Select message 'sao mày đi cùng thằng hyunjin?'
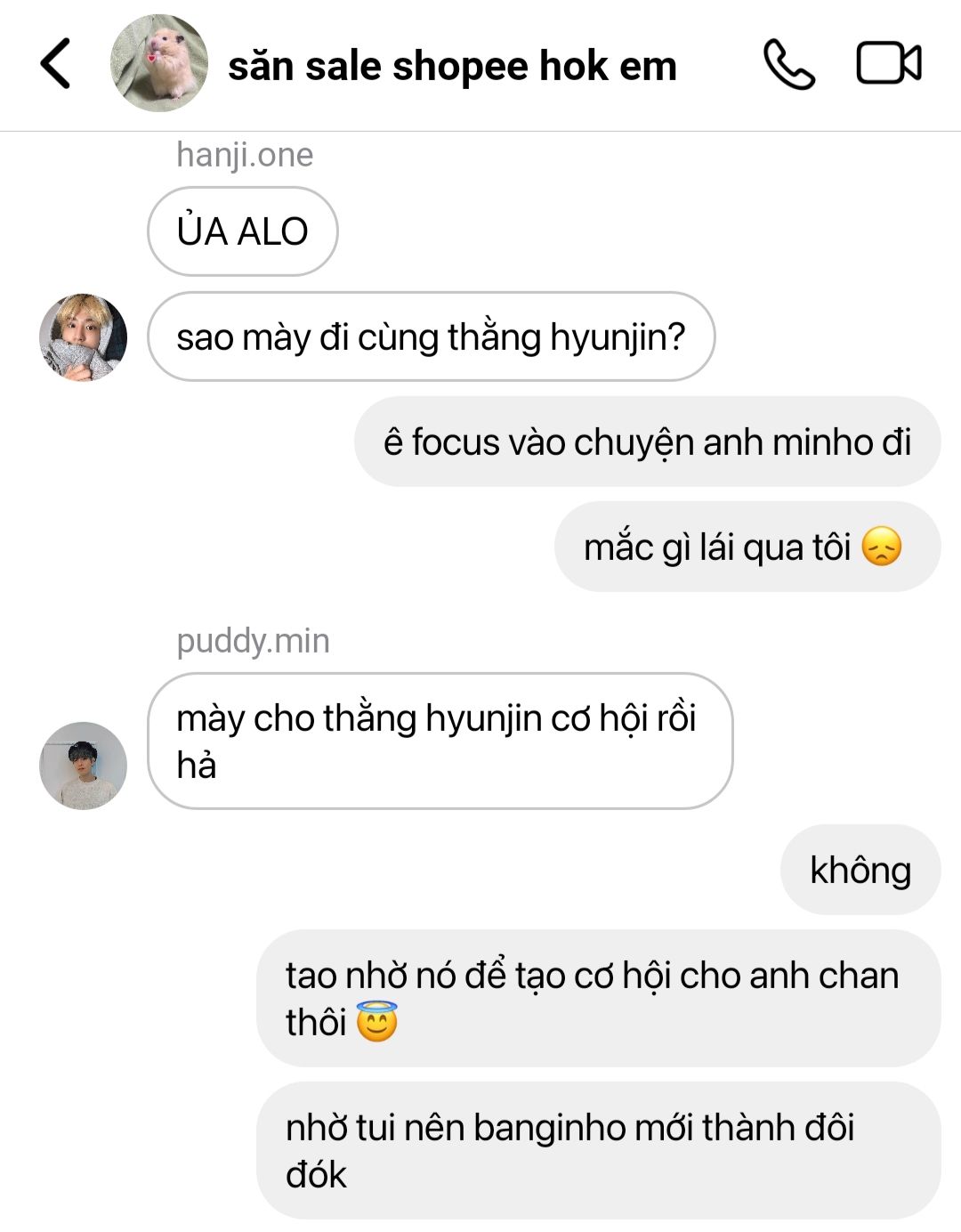Viewport: 961px width, 1232px height. pyautogui.click(x=432, y=336)
